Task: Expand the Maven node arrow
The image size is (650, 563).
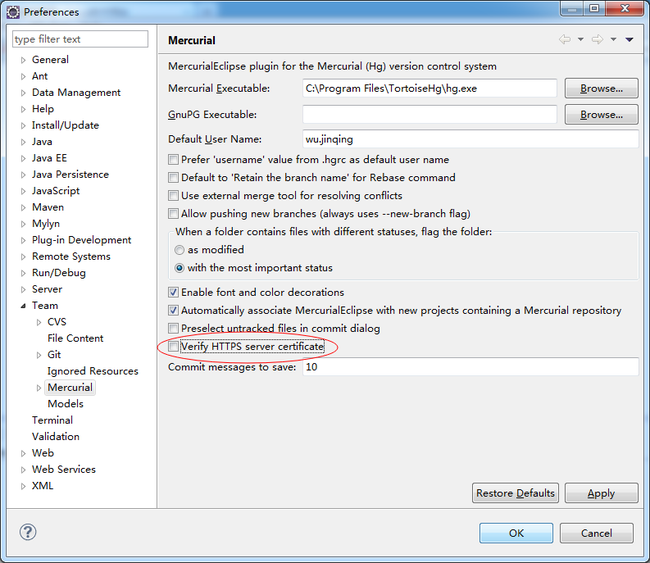Action: tap(23, 208)
